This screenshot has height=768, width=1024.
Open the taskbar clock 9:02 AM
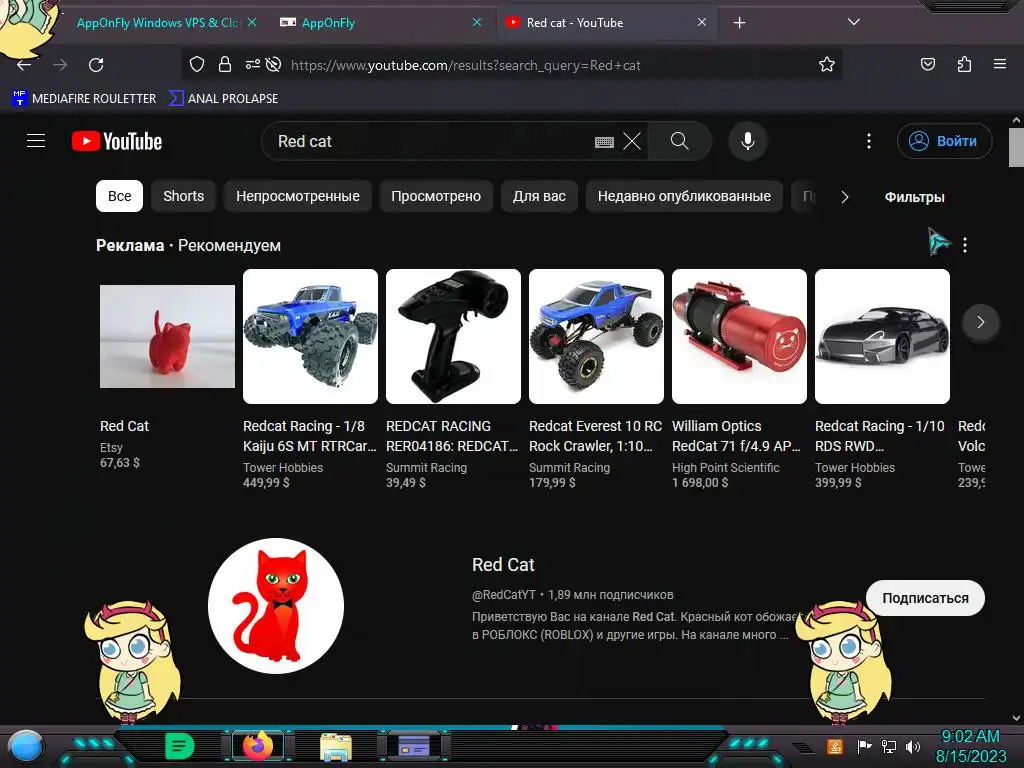(x=970, y=746)
